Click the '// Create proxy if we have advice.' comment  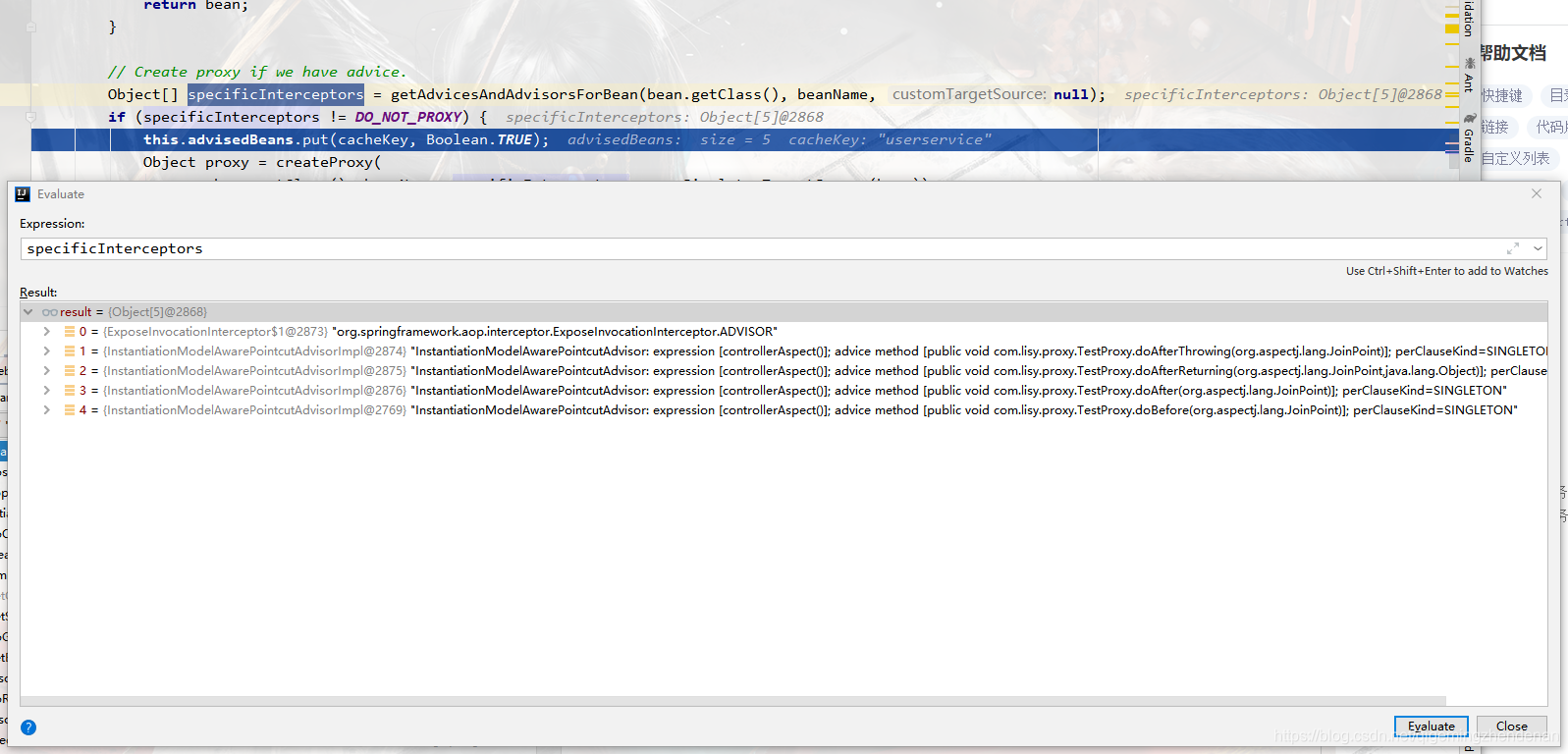[x=257, y=72]
